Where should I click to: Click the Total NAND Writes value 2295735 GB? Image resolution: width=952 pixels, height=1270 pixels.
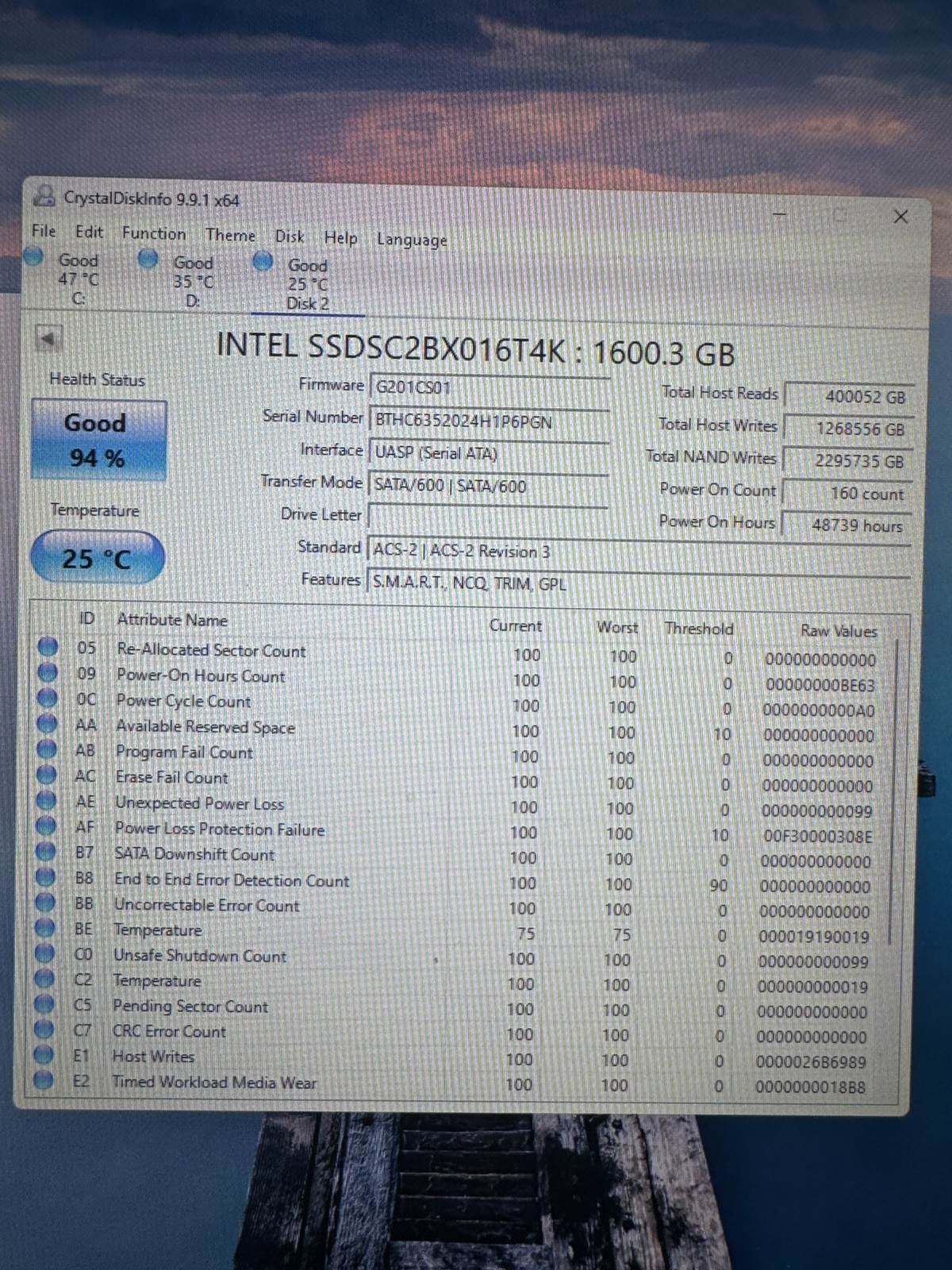click(848, 461)
